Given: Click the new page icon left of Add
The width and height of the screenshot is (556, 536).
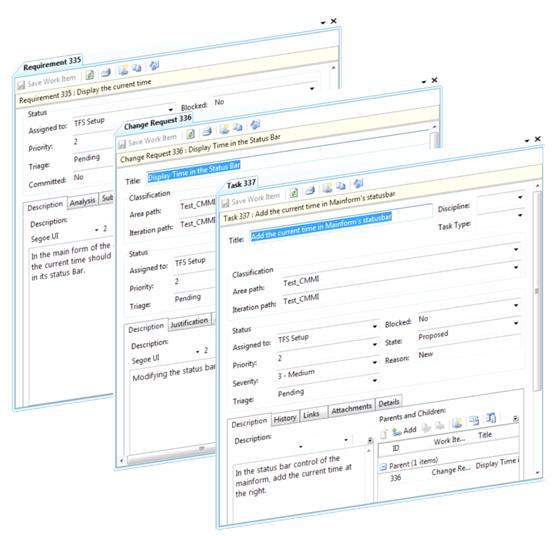Looking at the screenshot, I should [384, 434].
